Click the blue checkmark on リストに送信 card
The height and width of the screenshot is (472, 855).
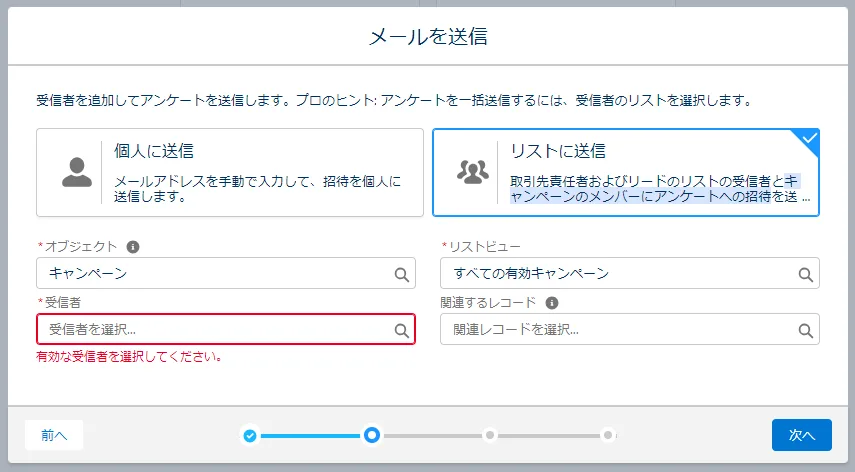(x=810, y=138)
